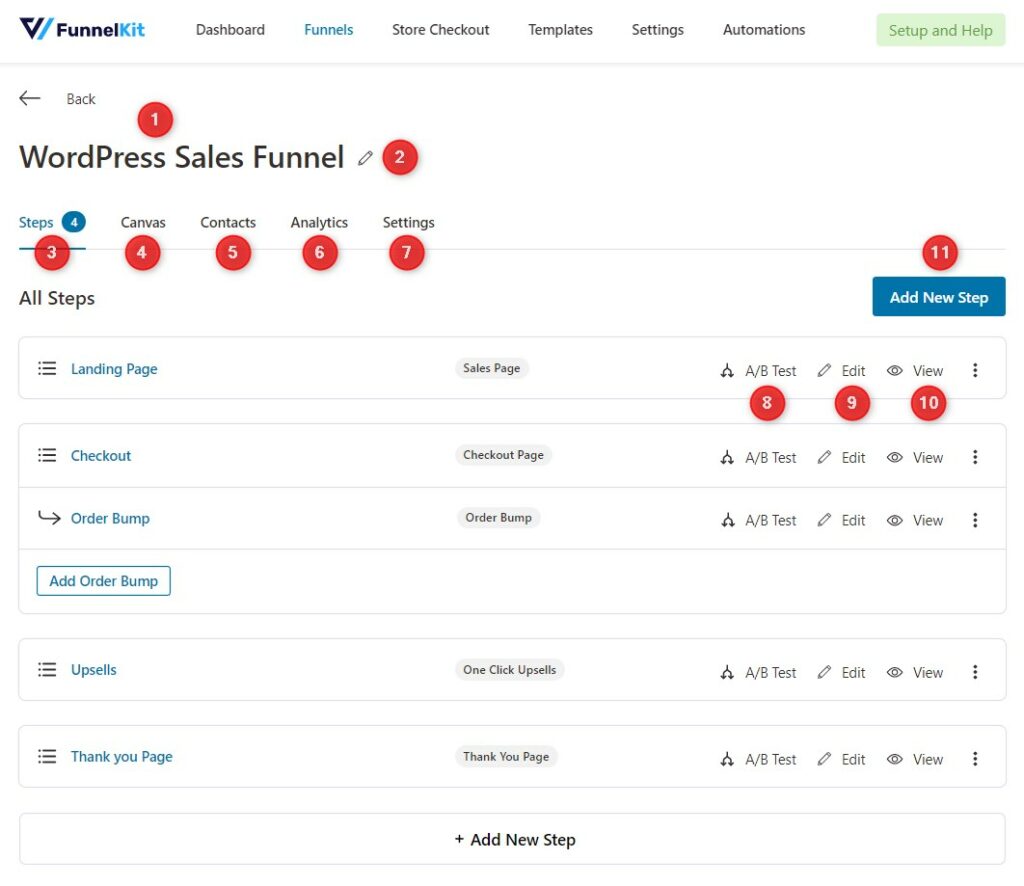Open the Funnels menu item
Image resolution: width=1024 pixels, height=886 pixels.
328,29
